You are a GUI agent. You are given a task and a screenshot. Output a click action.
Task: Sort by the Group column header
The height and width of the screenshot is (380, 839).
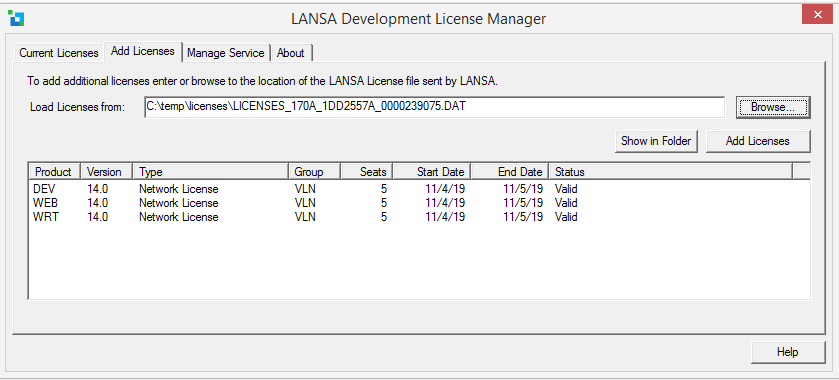tap(314, 172)
